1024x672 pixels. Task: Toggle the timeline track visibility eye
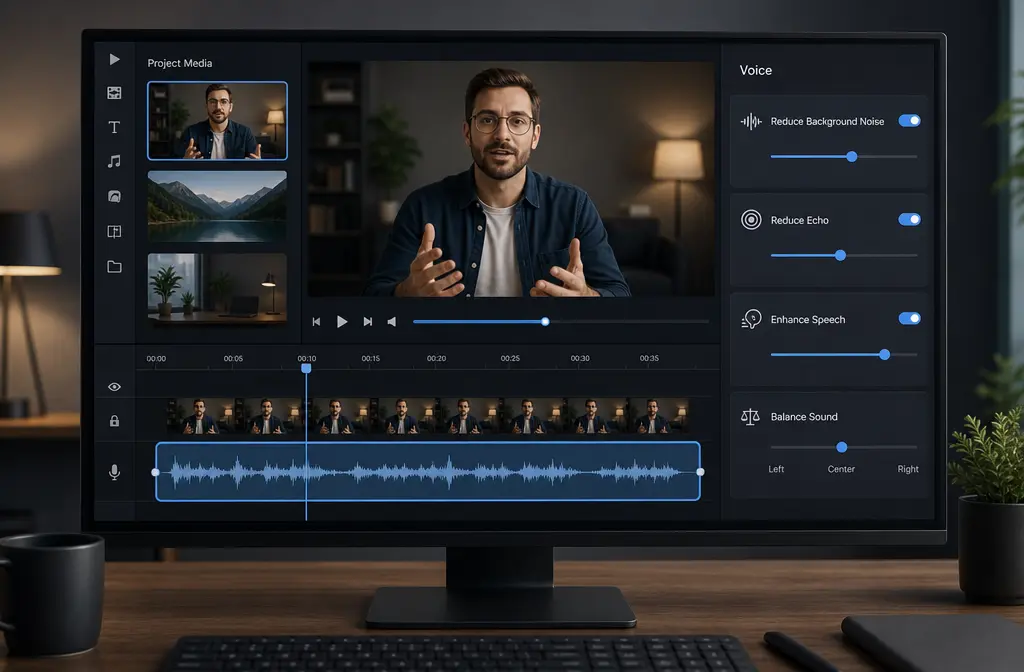pos(114,387)
